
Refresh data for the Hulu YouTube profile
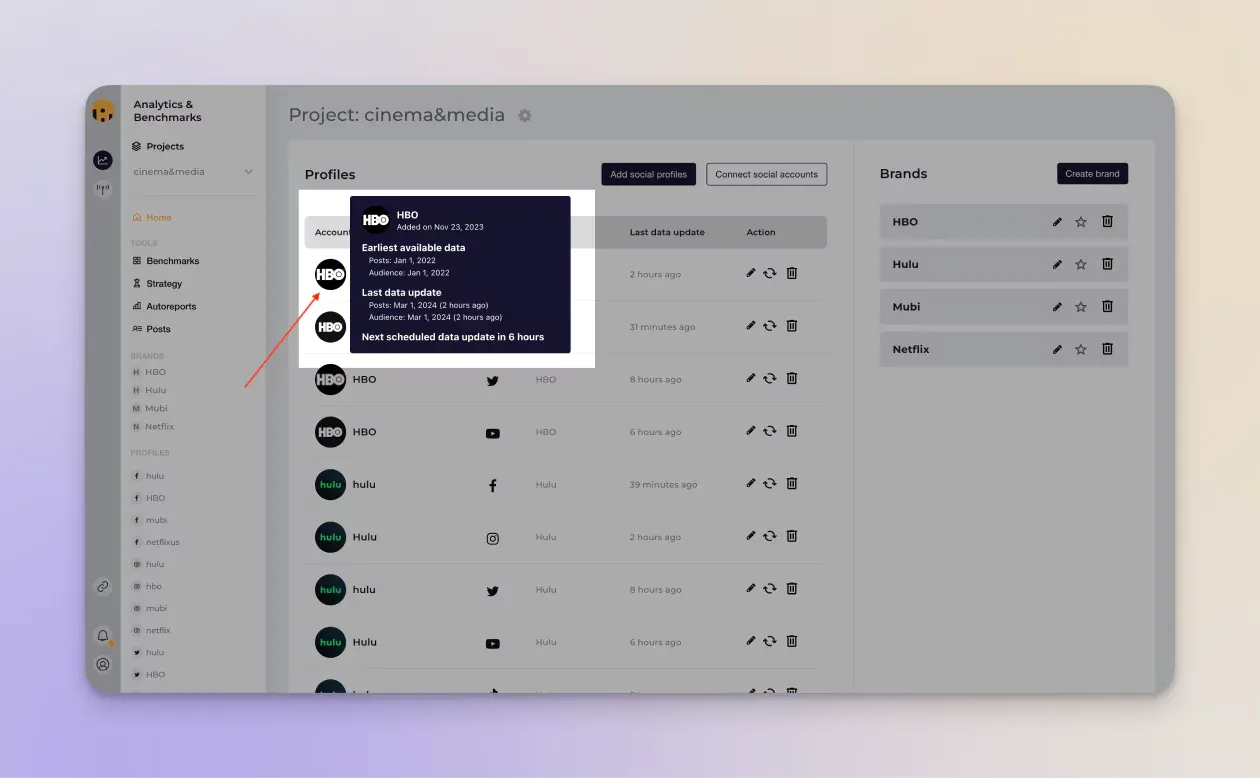[770, 642]
